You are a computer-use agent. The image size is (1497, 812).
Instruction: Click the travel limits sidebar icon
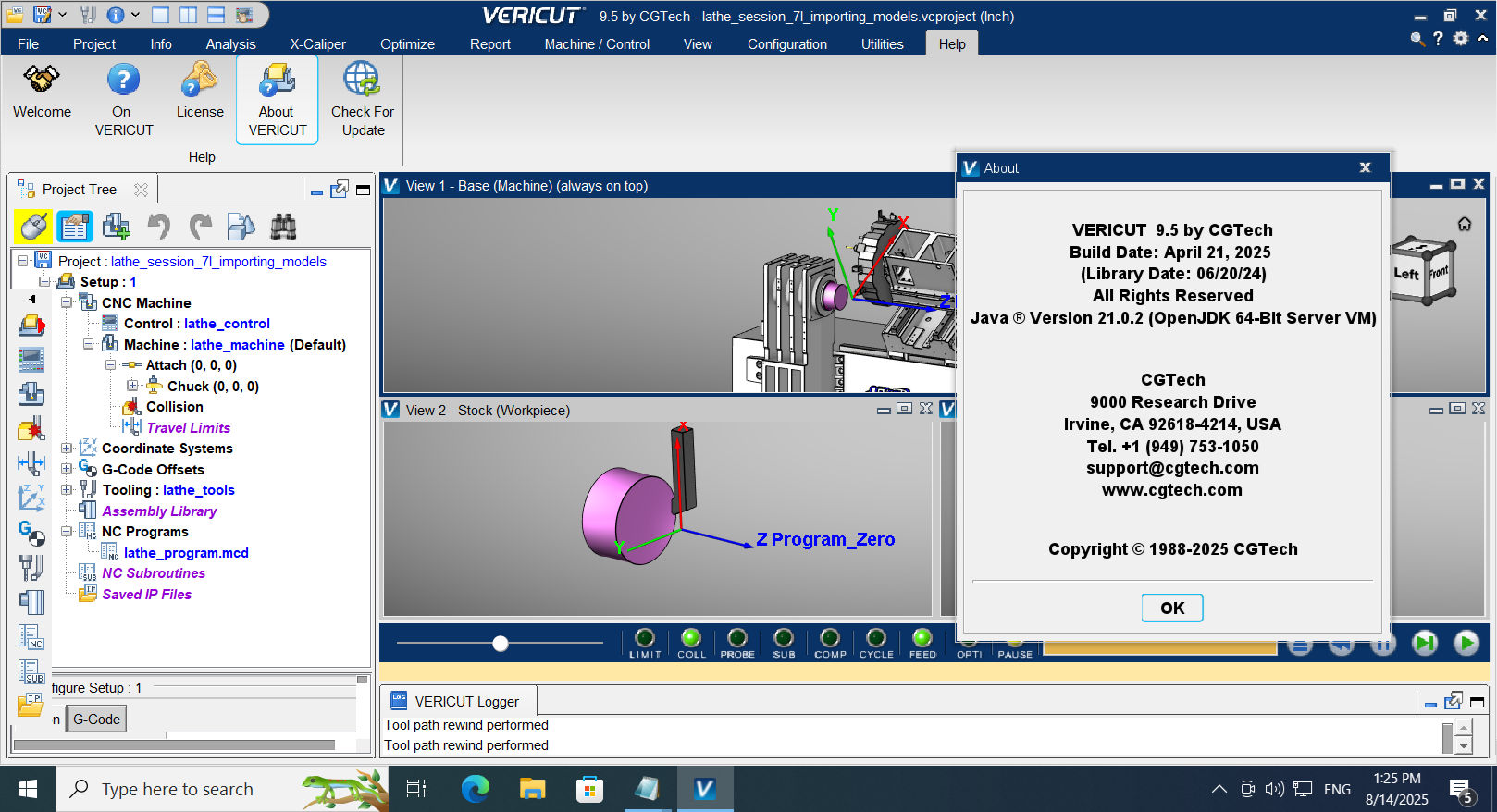[x=31, y=462]
